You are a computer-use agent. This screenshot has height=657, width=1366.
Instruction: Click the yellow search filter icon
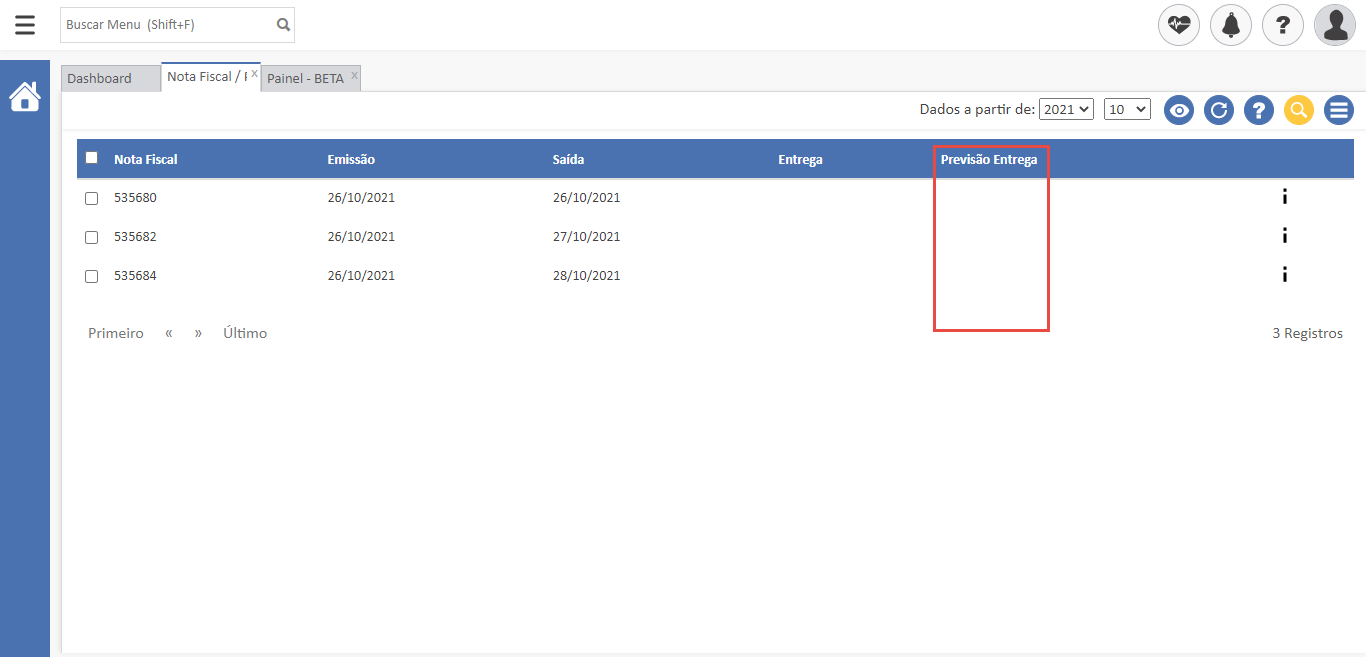[x=1299, y=110]
